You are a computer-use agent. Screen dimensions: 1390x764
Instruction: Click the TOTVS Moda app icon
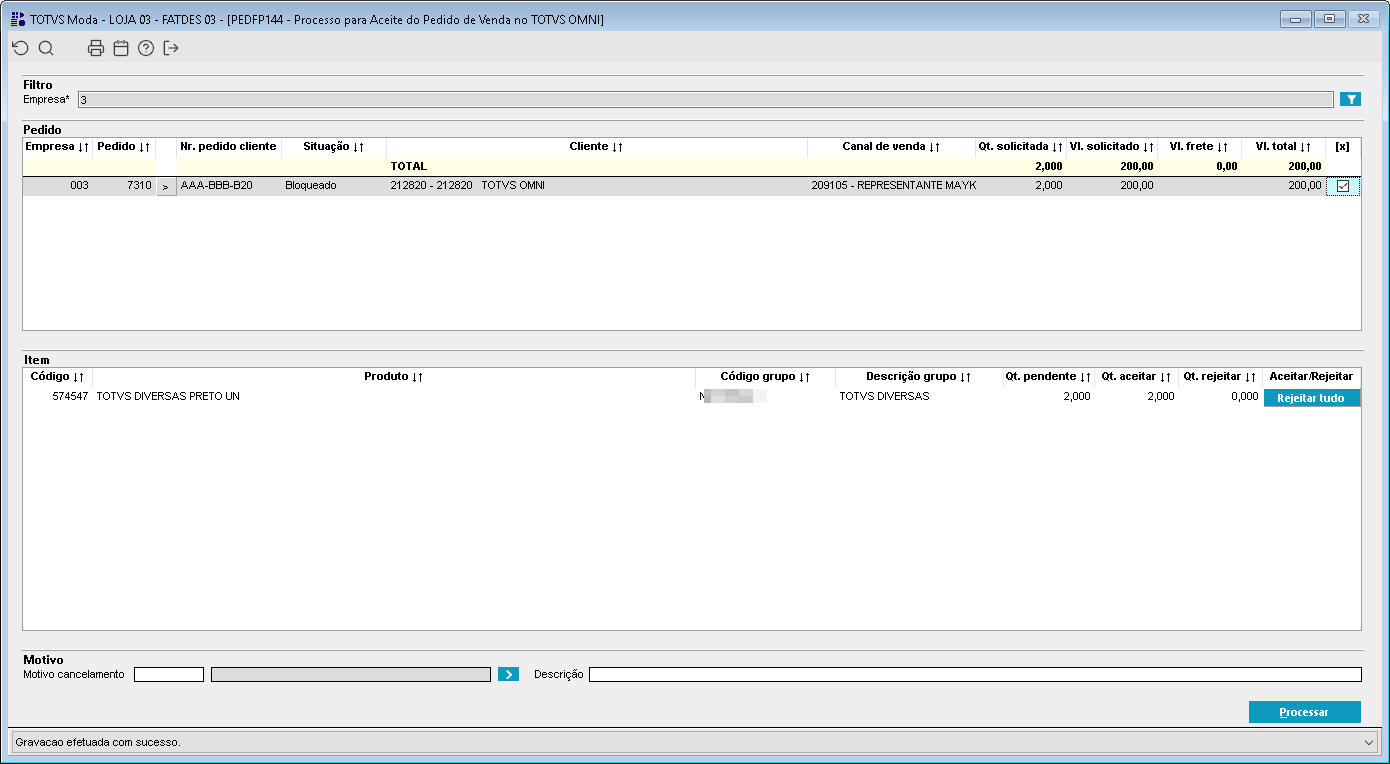[18, 19]
